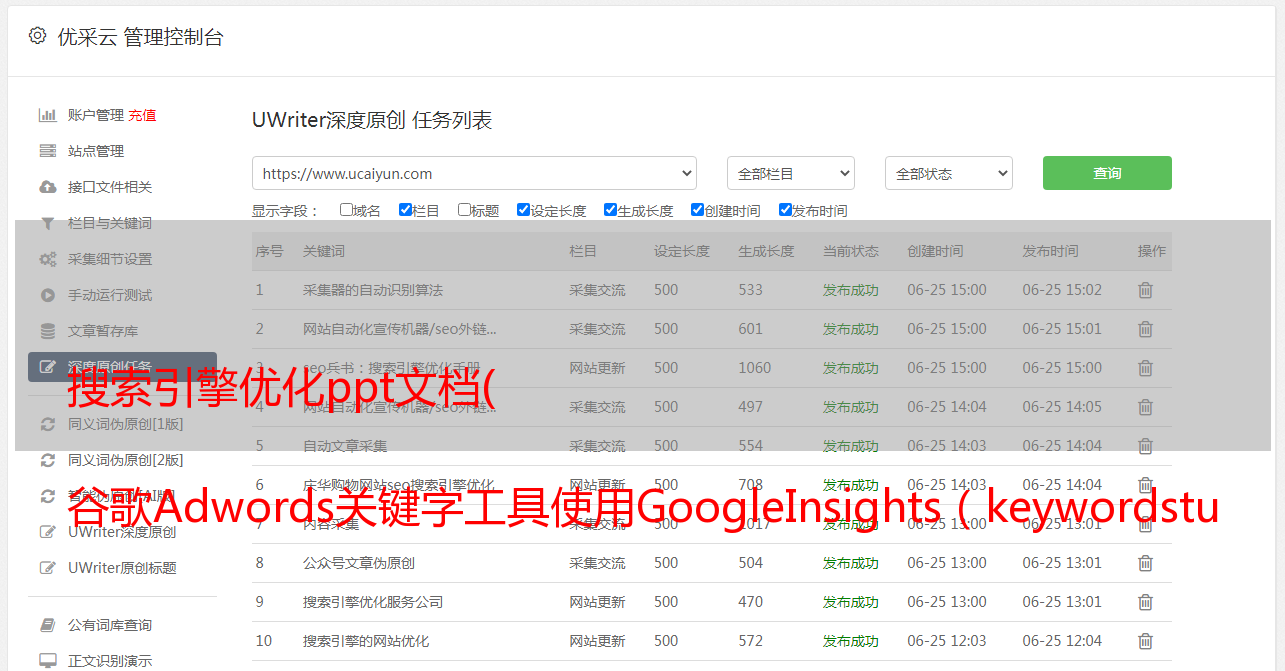
Task: Click the 序号 column header
Action: (269, 251)
